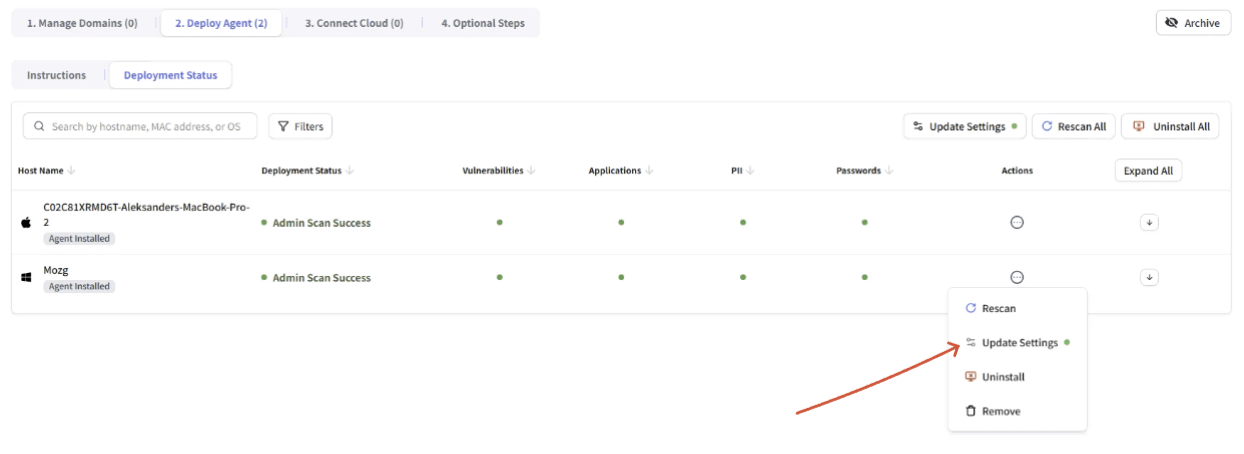The image size is (1244, 454).
Task: Click PII status dot for MacBook row
Action: click(x=743, y=222)
